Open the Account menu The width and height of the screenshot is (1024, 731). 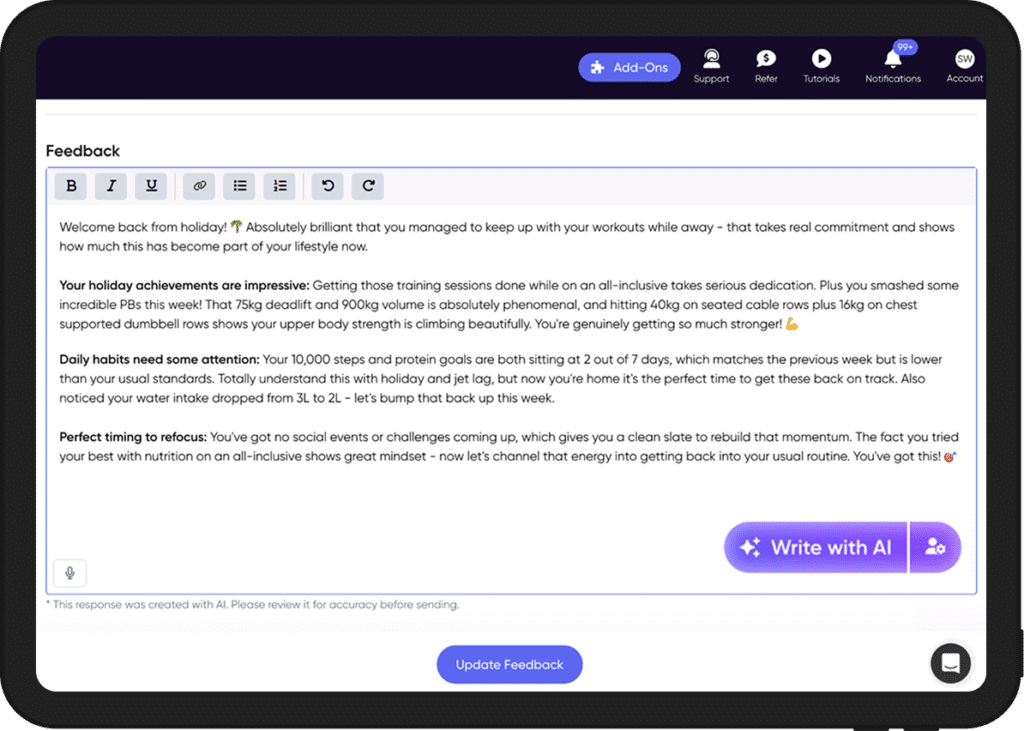coord(964,67)
